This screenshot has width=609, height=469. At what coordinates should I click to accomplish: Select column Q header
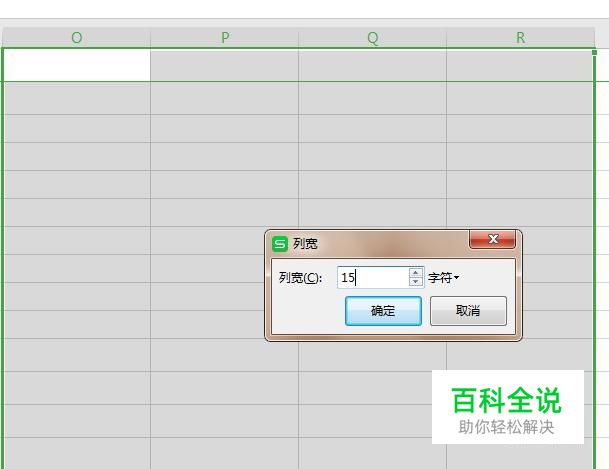point(372,38)
